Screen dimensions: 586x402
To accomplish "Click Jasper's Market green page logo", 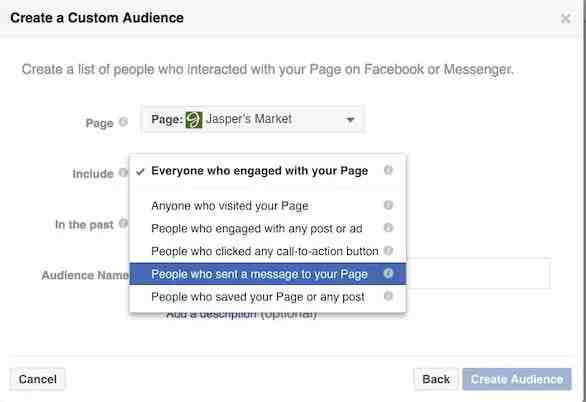I will coord(194,120).
